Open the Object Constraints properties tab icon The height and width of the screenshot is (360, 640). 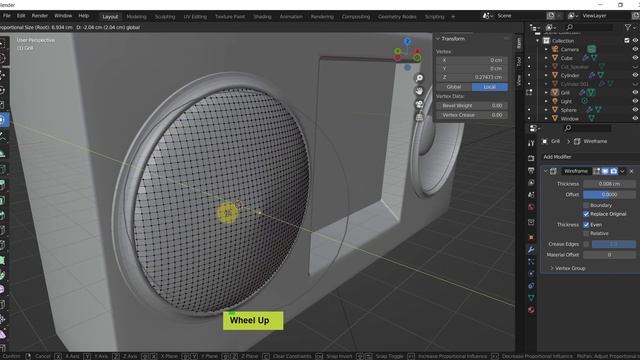pos(531,286)
